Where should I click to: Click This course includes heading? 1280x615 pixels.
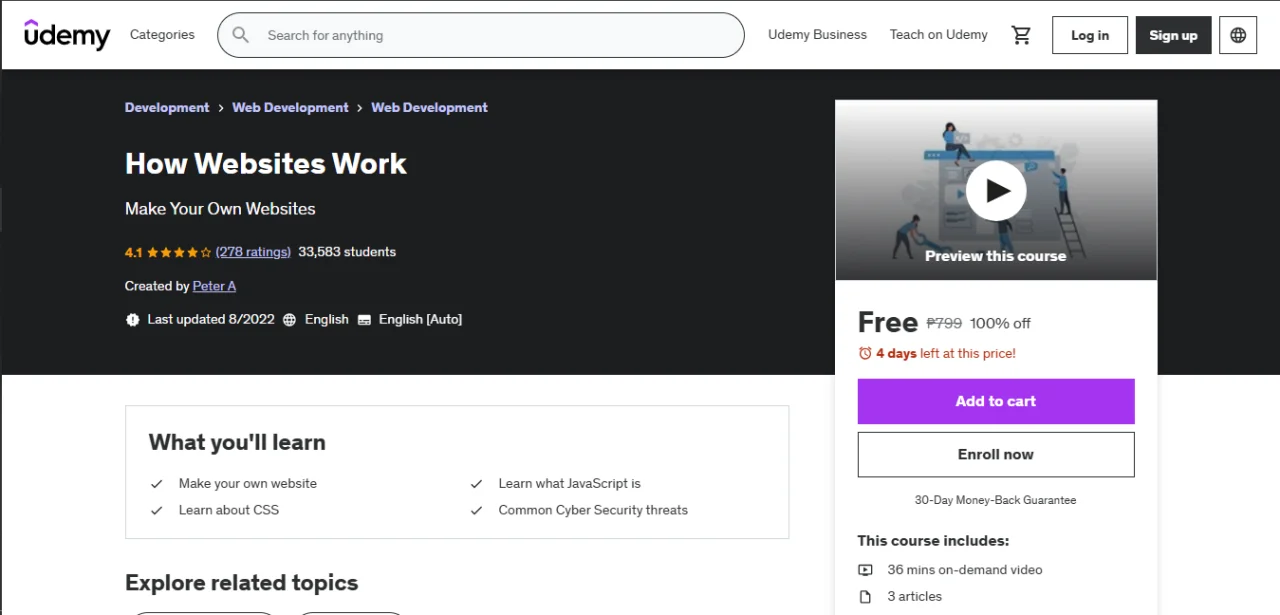point(933,541)
